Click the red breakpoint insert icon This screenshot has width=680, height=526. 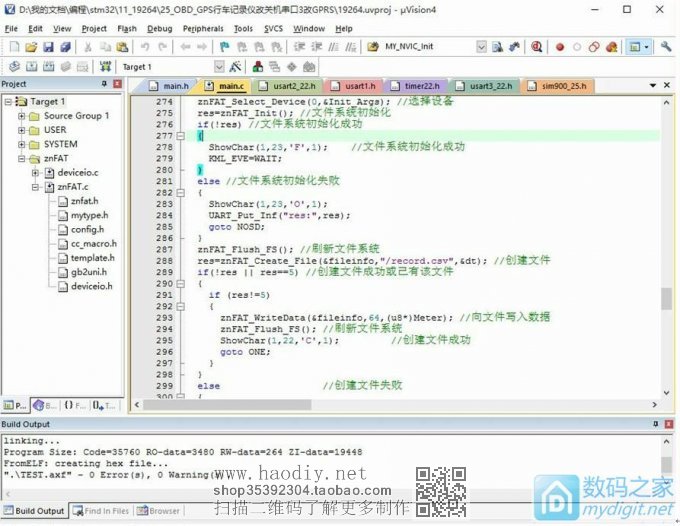click(x=560, y=47)
